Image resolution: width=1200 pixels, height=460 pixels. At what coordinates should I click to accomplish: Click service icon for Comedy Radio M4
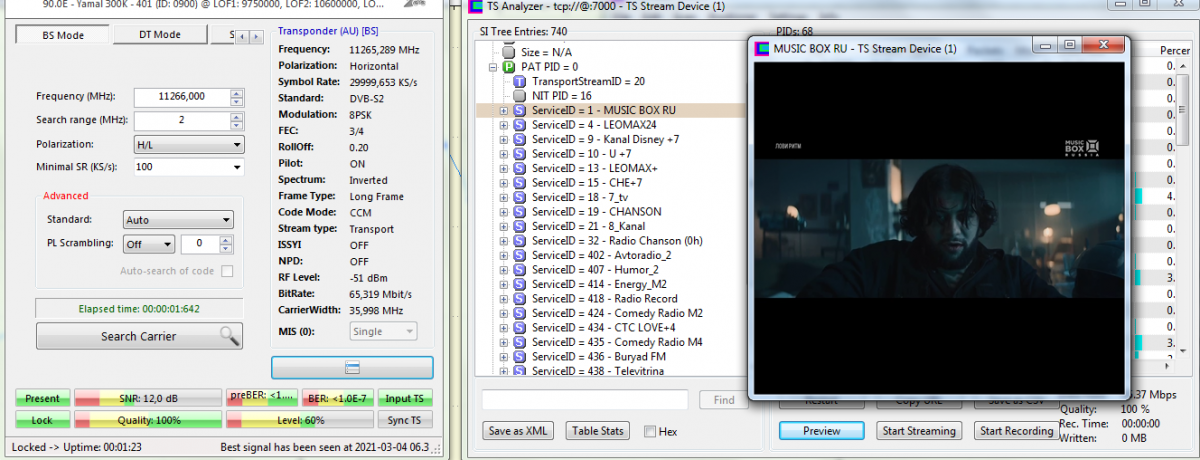[519, 342]
